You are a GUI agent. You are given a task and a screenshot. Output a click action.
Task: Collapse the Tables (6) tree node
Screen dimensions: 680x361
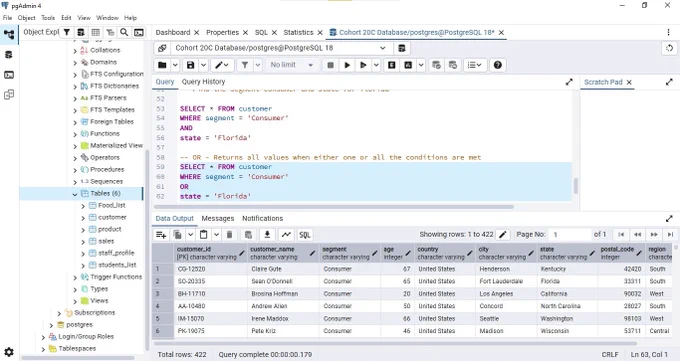75,194
